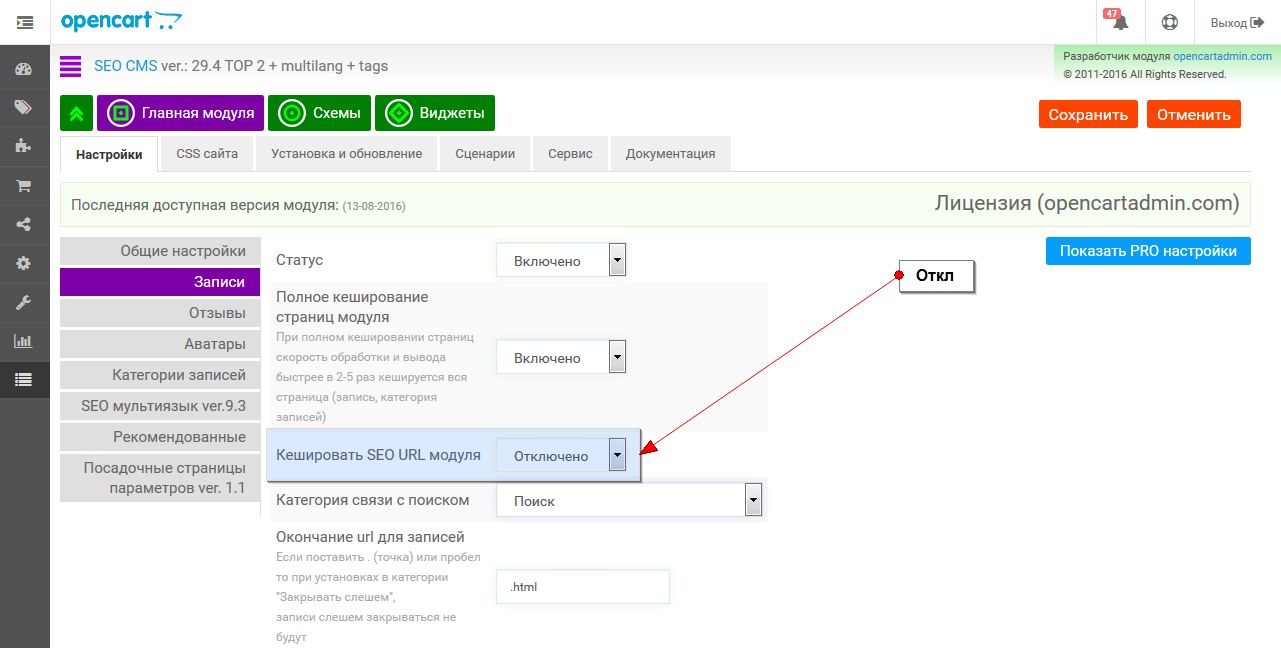Open the active list sidebar icon
1281x648 pixels.
[x=24, y=379]
